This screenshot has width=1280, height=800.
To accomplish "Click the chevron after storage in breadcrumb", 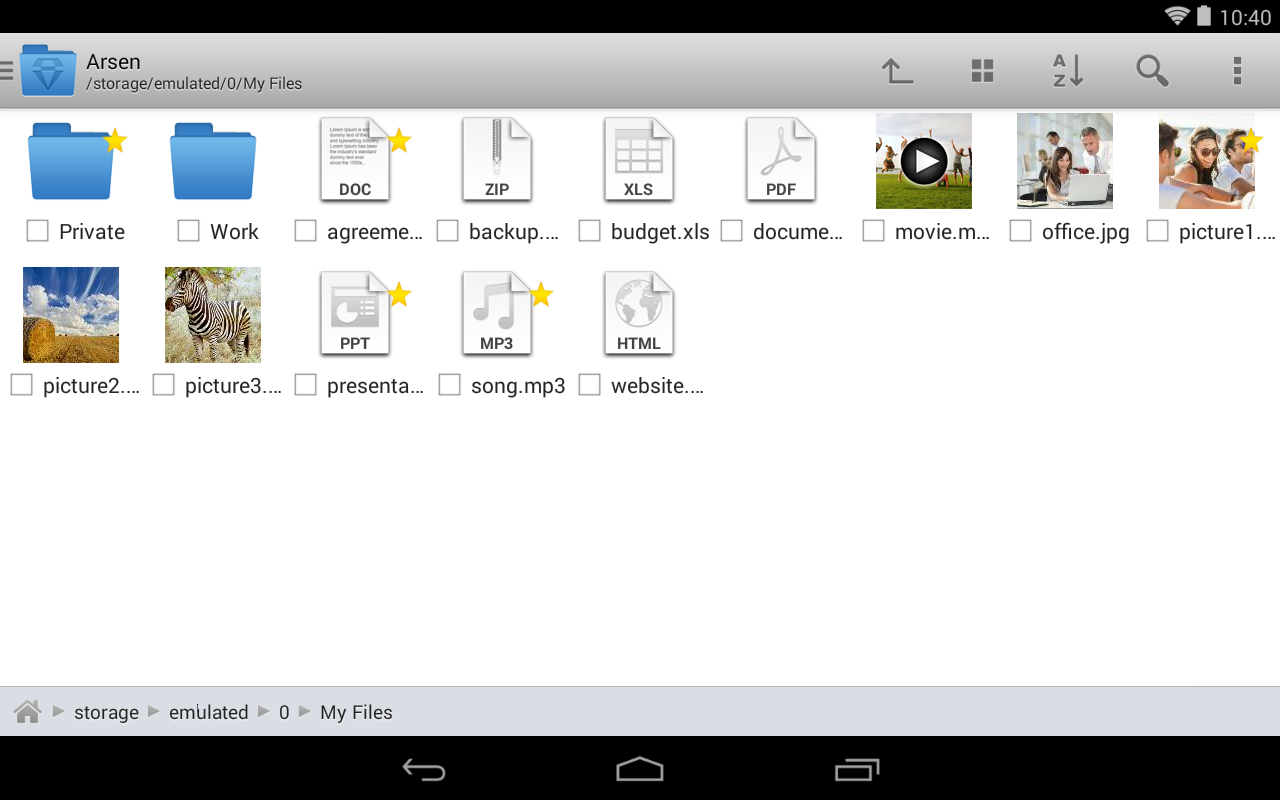I will pyautogui.click(x=153, y=711).
